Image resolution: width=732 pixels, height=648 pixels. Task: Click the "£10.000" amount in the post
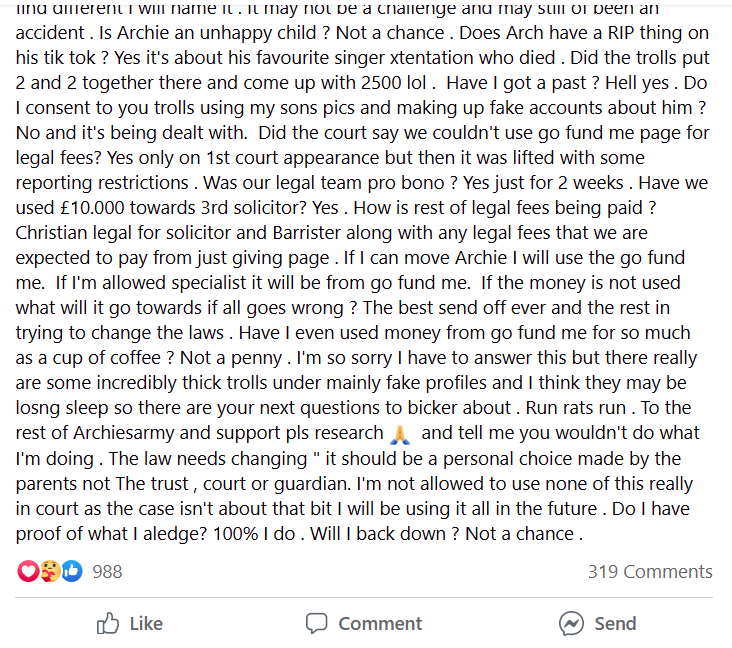tap(92, 208)
